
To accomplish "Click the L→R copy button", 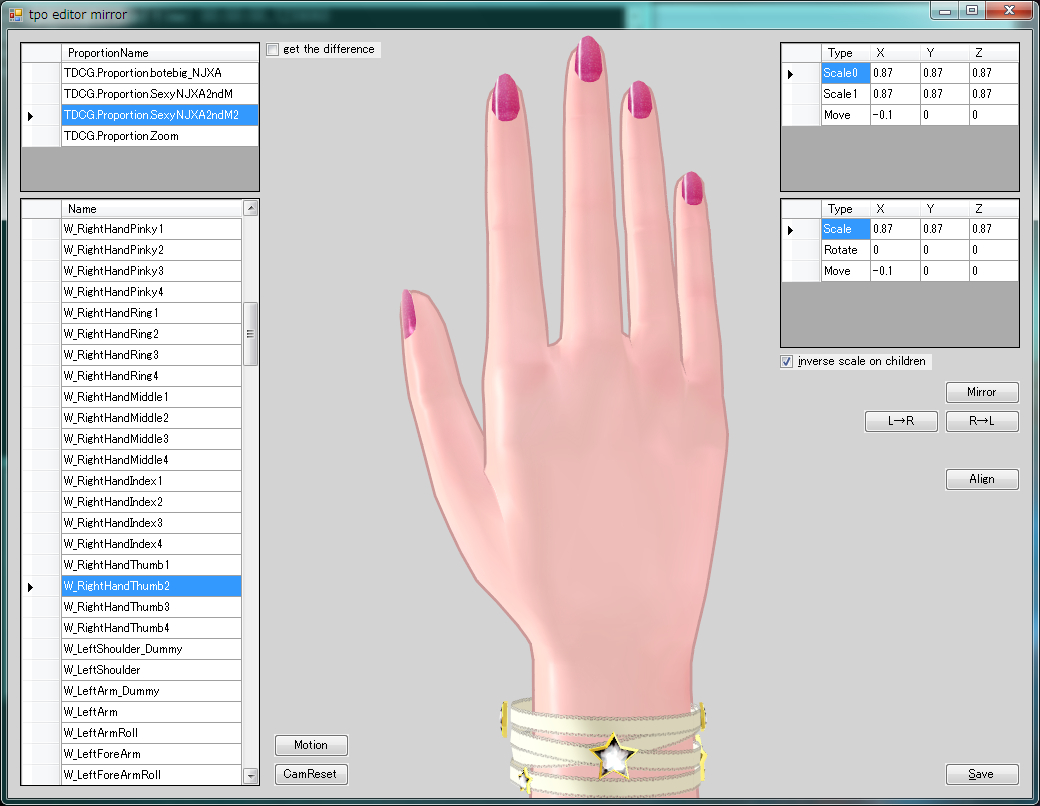I will click(902, 422).
